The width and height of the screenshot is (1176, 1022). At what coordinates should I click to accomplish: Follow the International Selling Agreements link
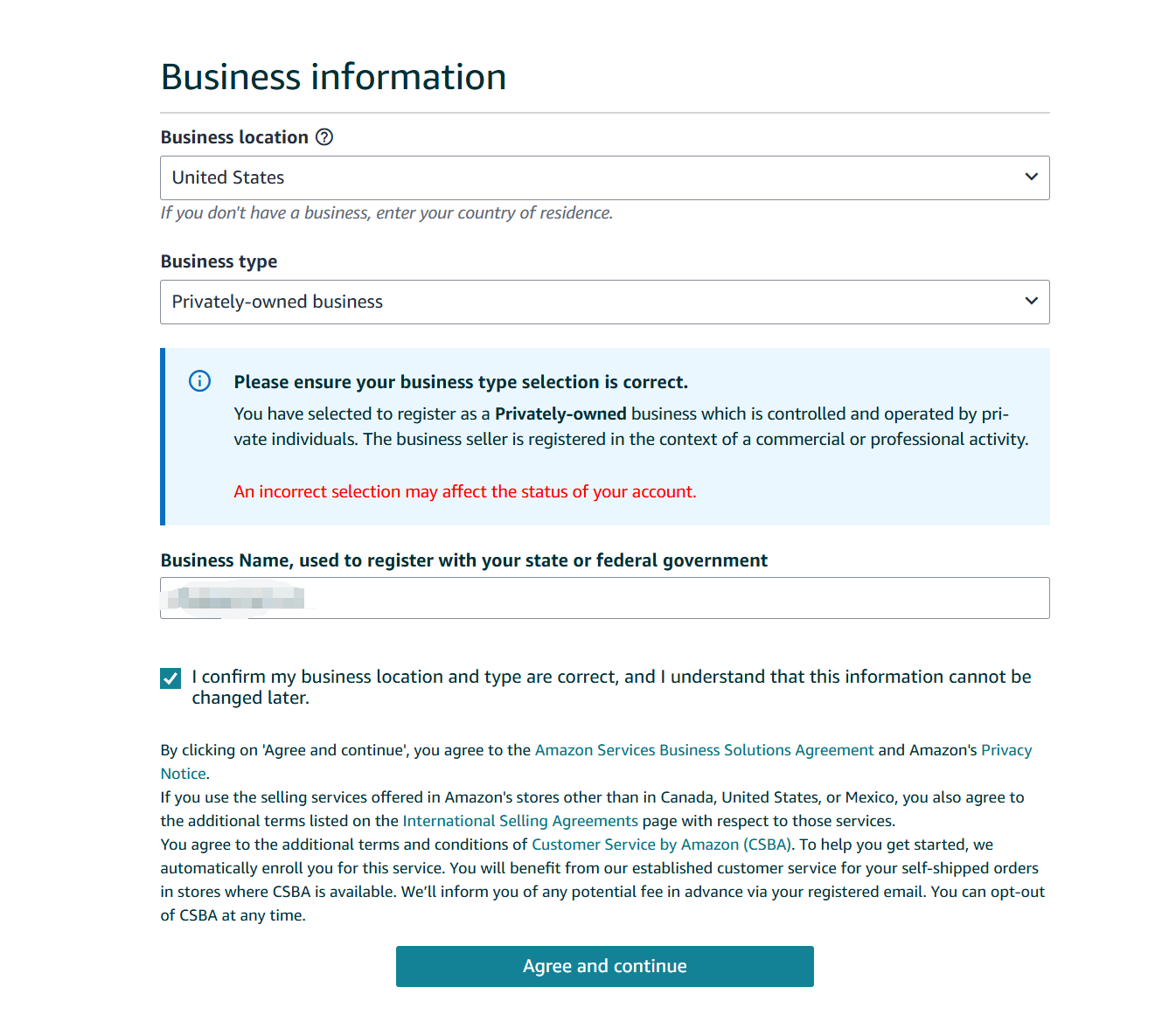click(x=520, y=821)
